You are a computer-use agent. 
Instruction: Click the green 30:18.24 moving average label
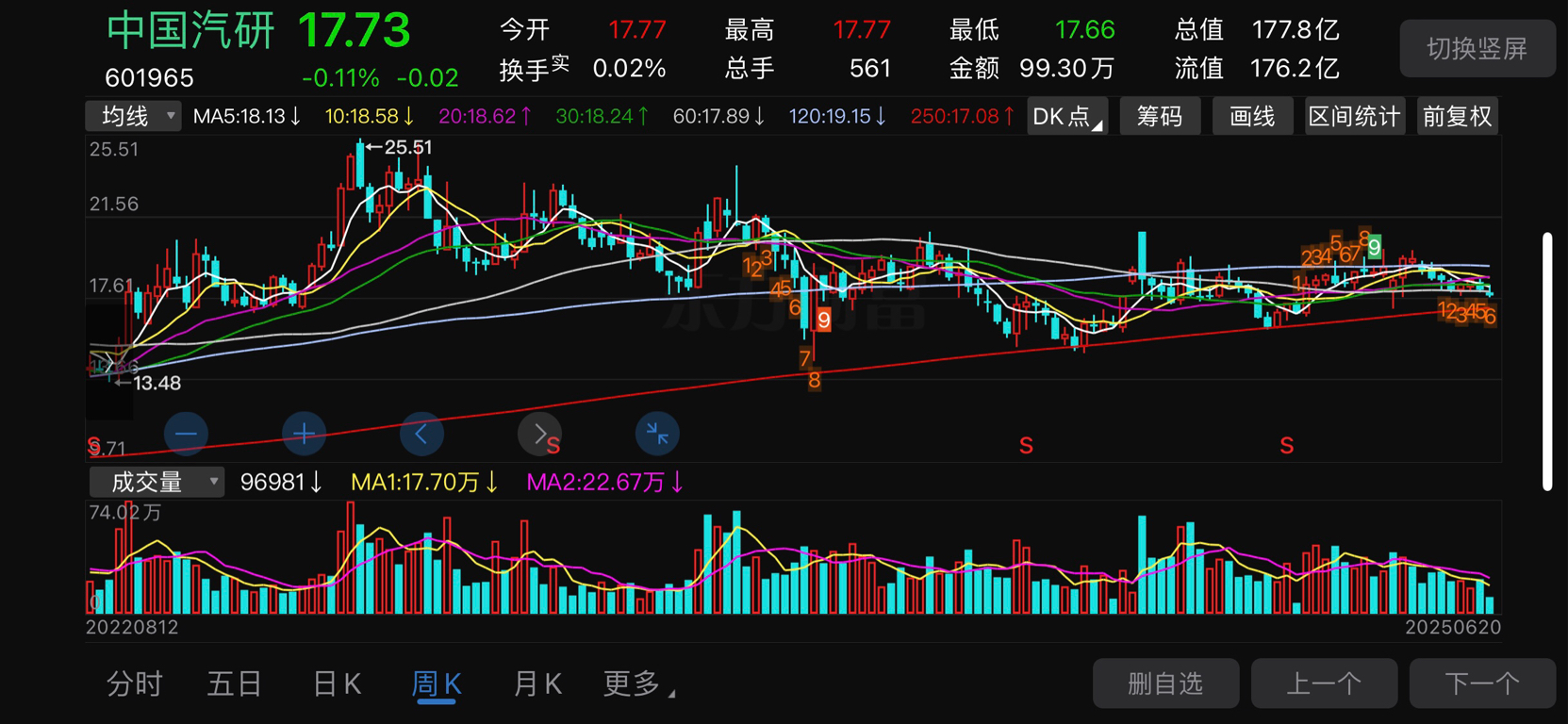[602, 116]
